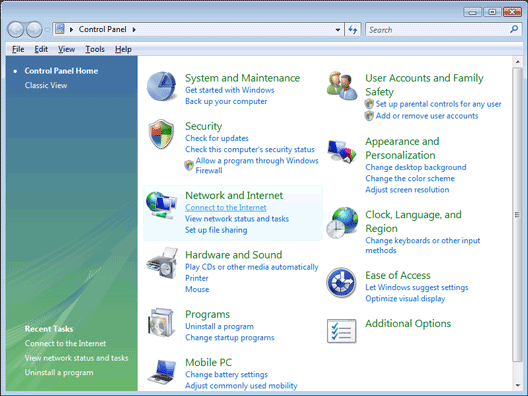Screen dimensions: 528x396
Task: Click Play CDs or other media automatically
Action: tap(252, 267)
